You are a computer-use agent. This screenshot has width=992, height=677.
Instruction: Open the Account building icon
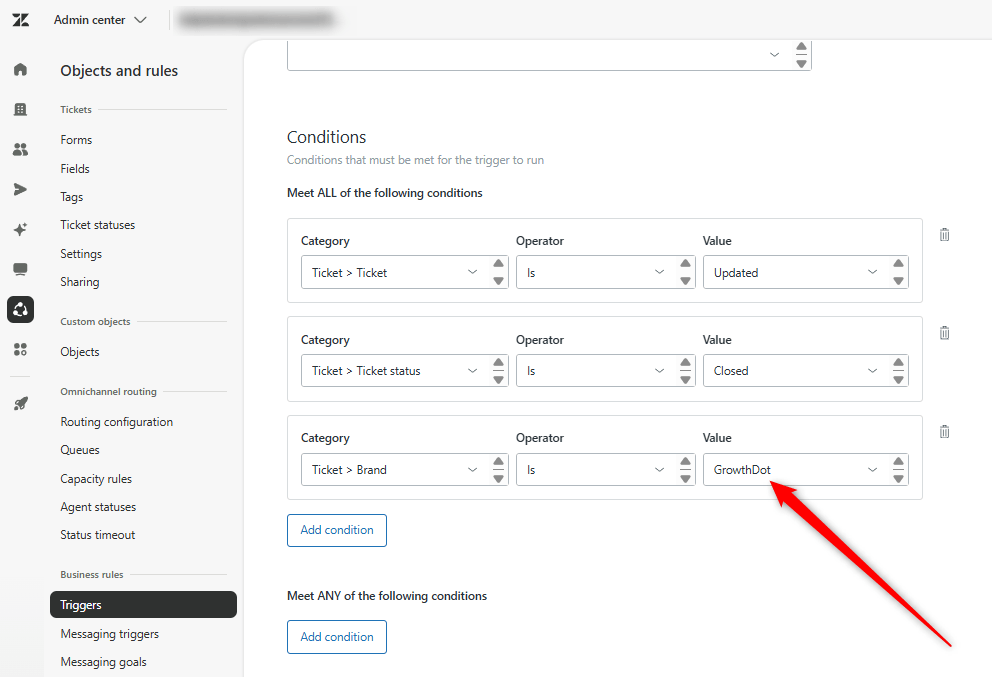[20, 109]
